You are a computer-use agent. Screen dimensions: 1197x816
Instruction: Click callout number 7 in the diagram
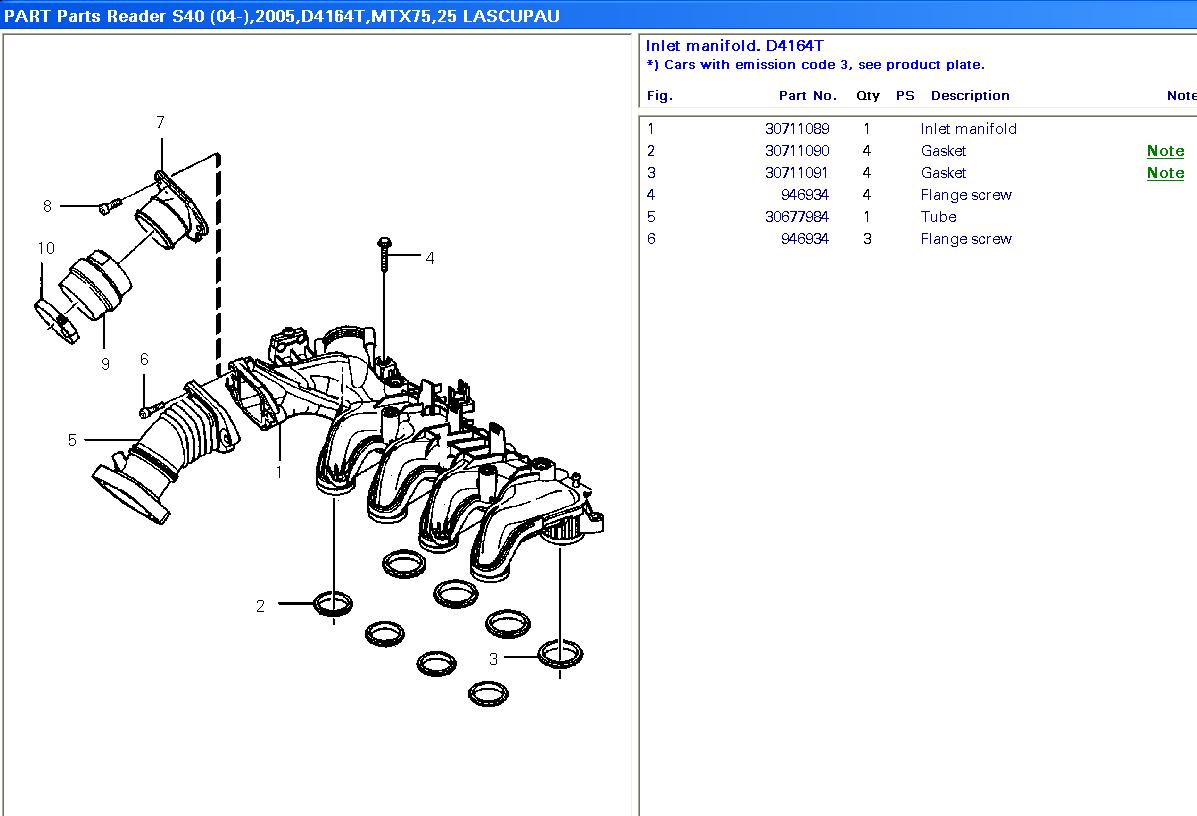pos(160,122)
